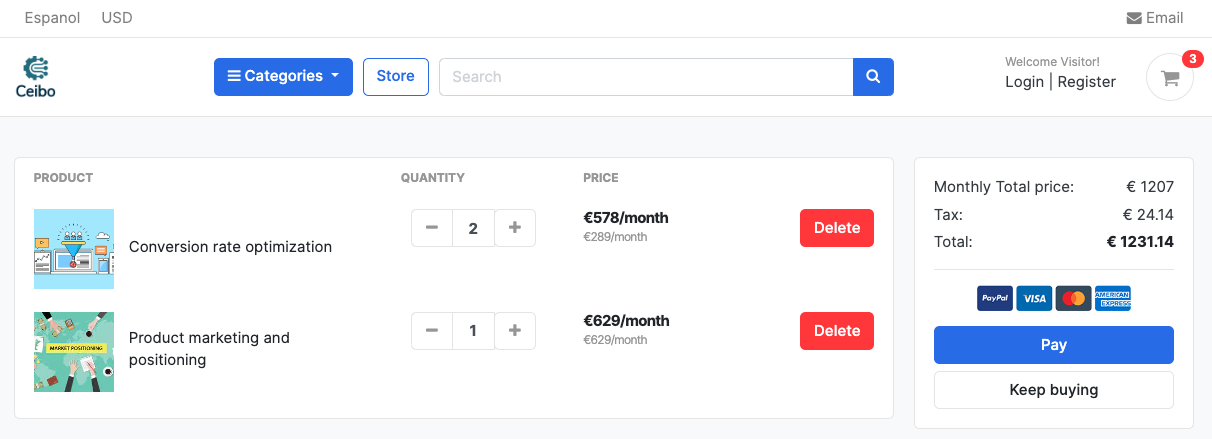Increase Product marketing and positioning quantity
Image resolution: width=1212 pixels, height=439 pixels.
pyautogui.click(x=515, y=331)
